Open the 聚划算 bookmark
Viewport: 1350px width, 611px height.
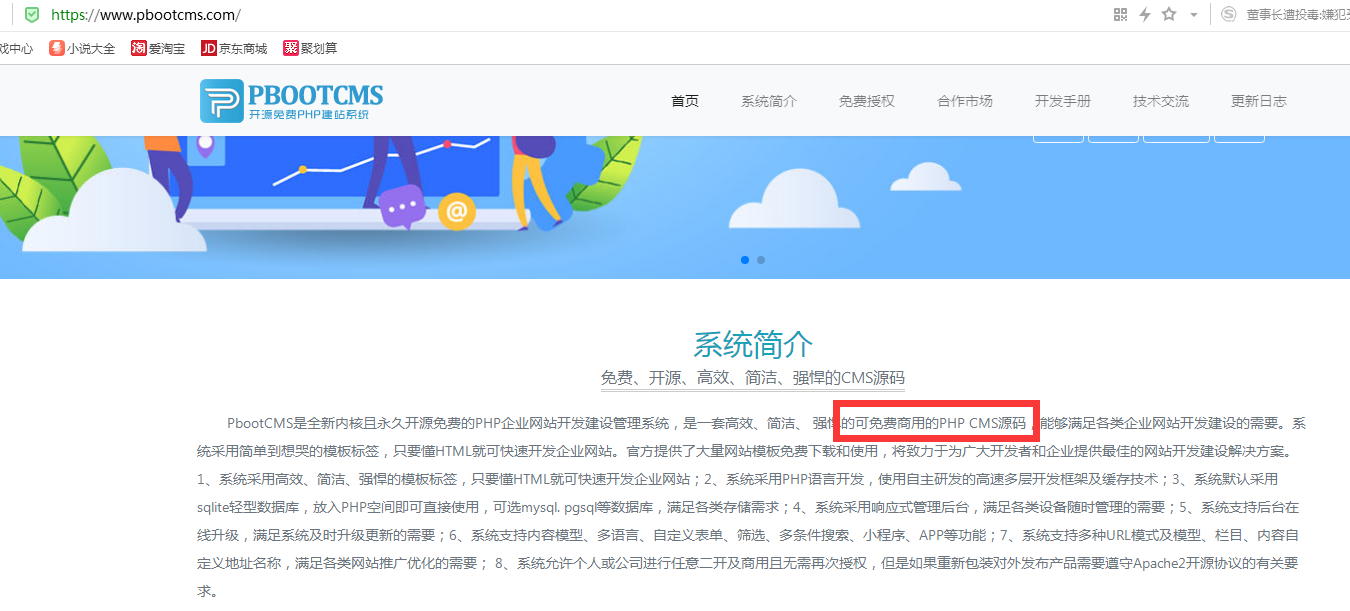(x=310, y=48)
